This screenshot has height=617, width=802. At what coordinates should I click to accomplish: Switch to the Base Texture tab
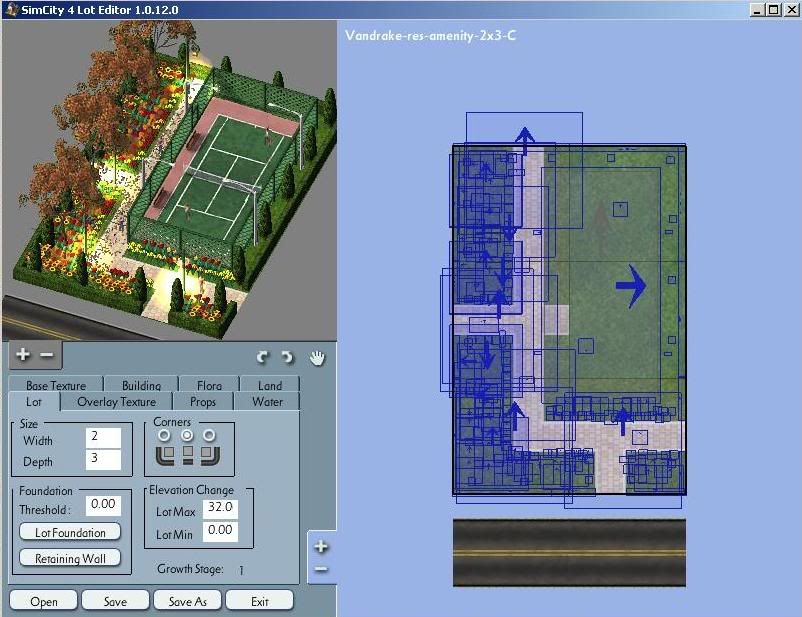click(x=56, y=385)
